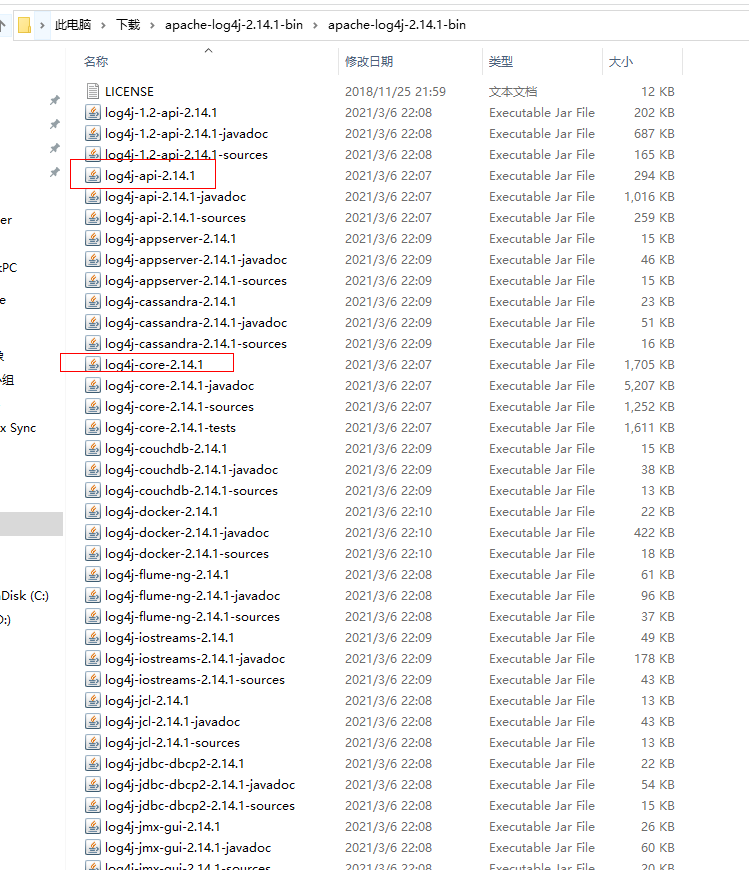
Task: Click the jar icon of log4j-appserver-2.14.1
Action: 93,239
